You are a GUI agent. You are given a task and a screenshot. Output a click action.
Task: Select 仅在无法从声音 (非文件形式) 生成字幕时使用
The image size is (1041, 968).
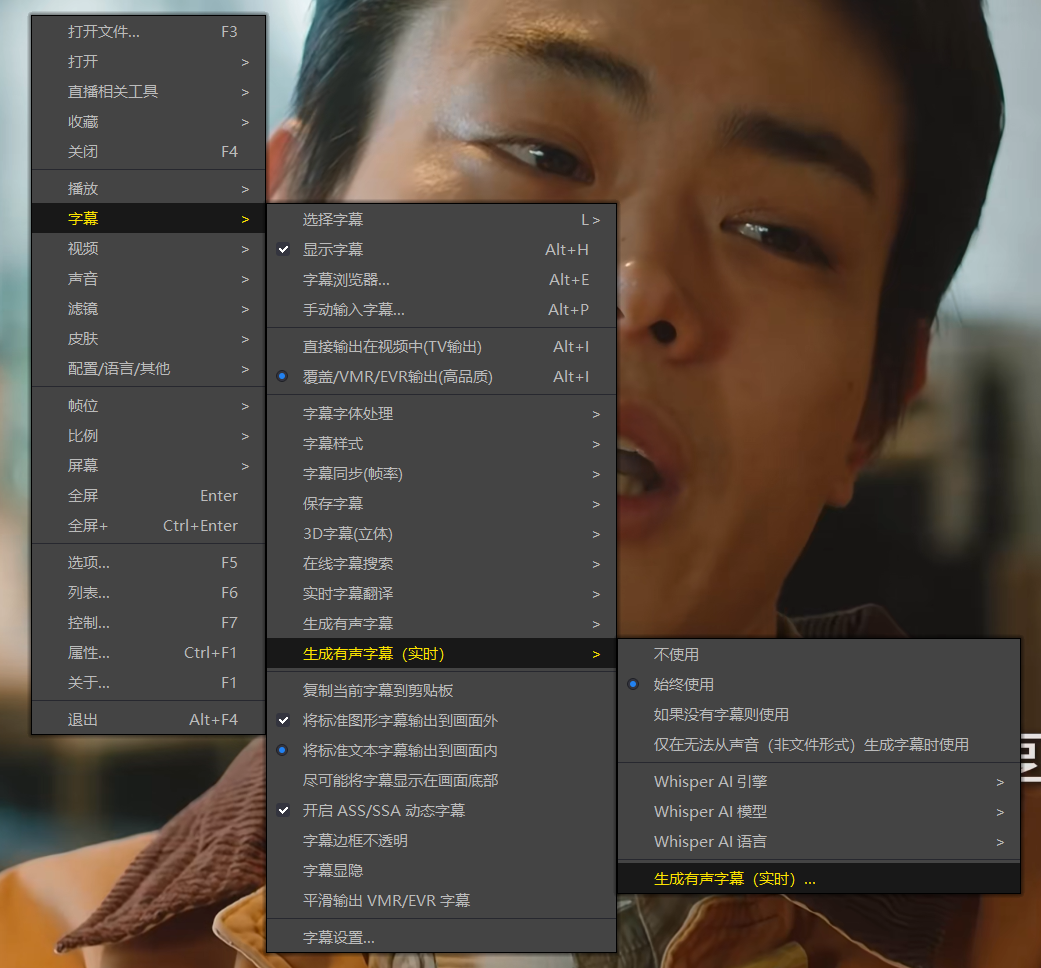(x=819, y=745)
